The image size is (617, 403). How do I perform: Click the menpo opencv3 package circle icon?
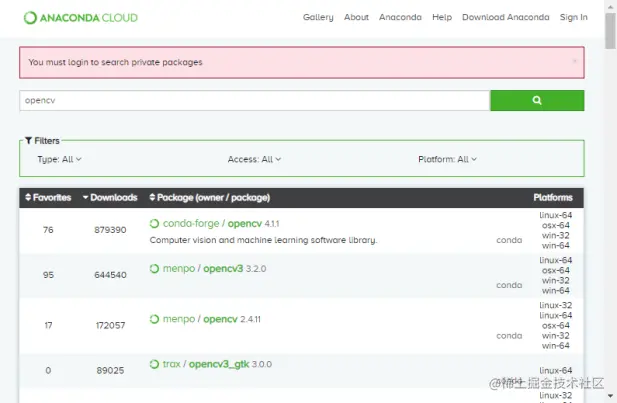[154, 268]
